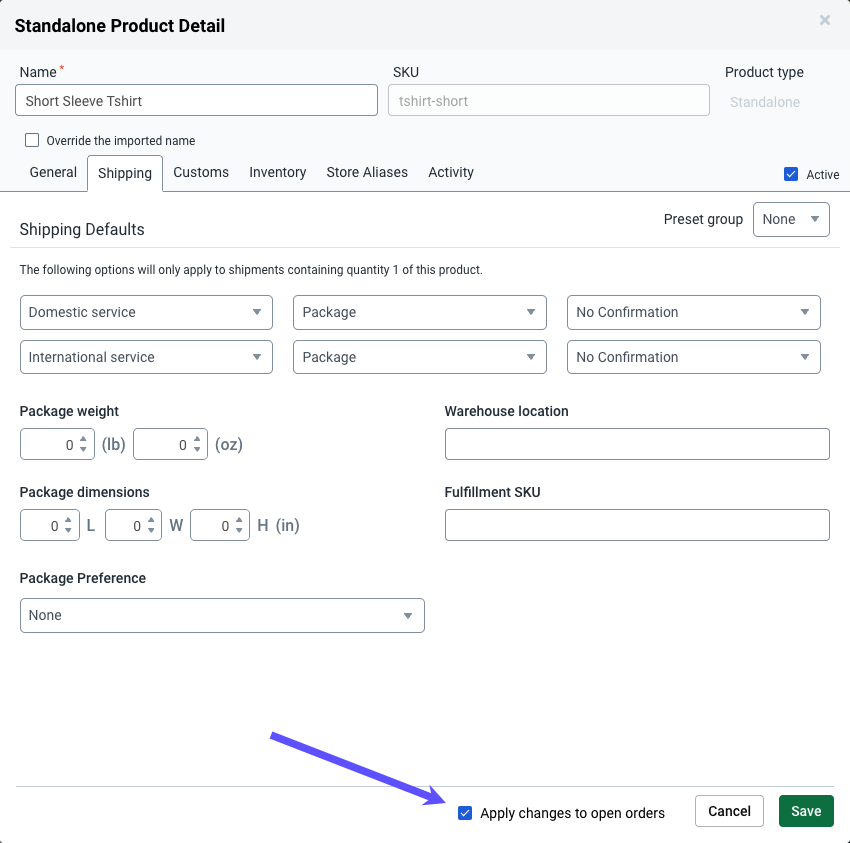The width and height of the screenshot is (850, 843).
Task: Click the Warehouse location input field
Action: coord(637,444)
